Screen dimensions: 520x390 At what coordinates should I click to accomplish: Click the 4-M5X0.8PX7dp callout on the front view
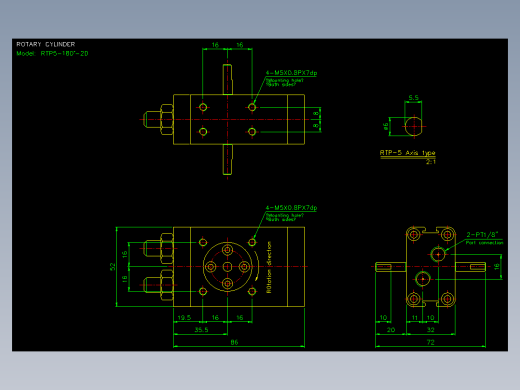[291, 208]
